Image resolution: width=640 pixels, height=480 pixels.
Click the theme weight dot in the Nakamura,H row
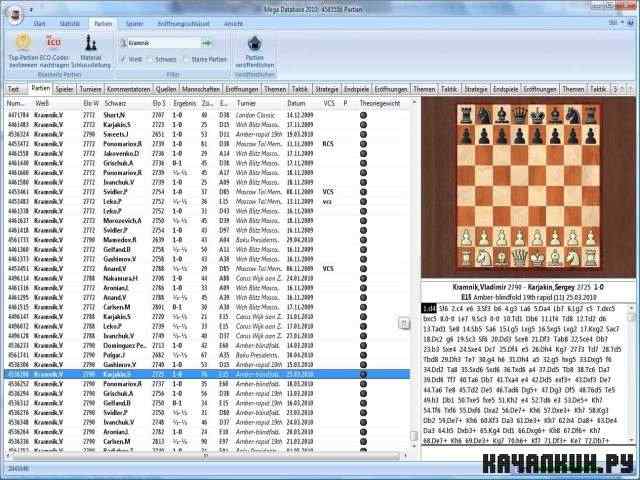[363, 278]
